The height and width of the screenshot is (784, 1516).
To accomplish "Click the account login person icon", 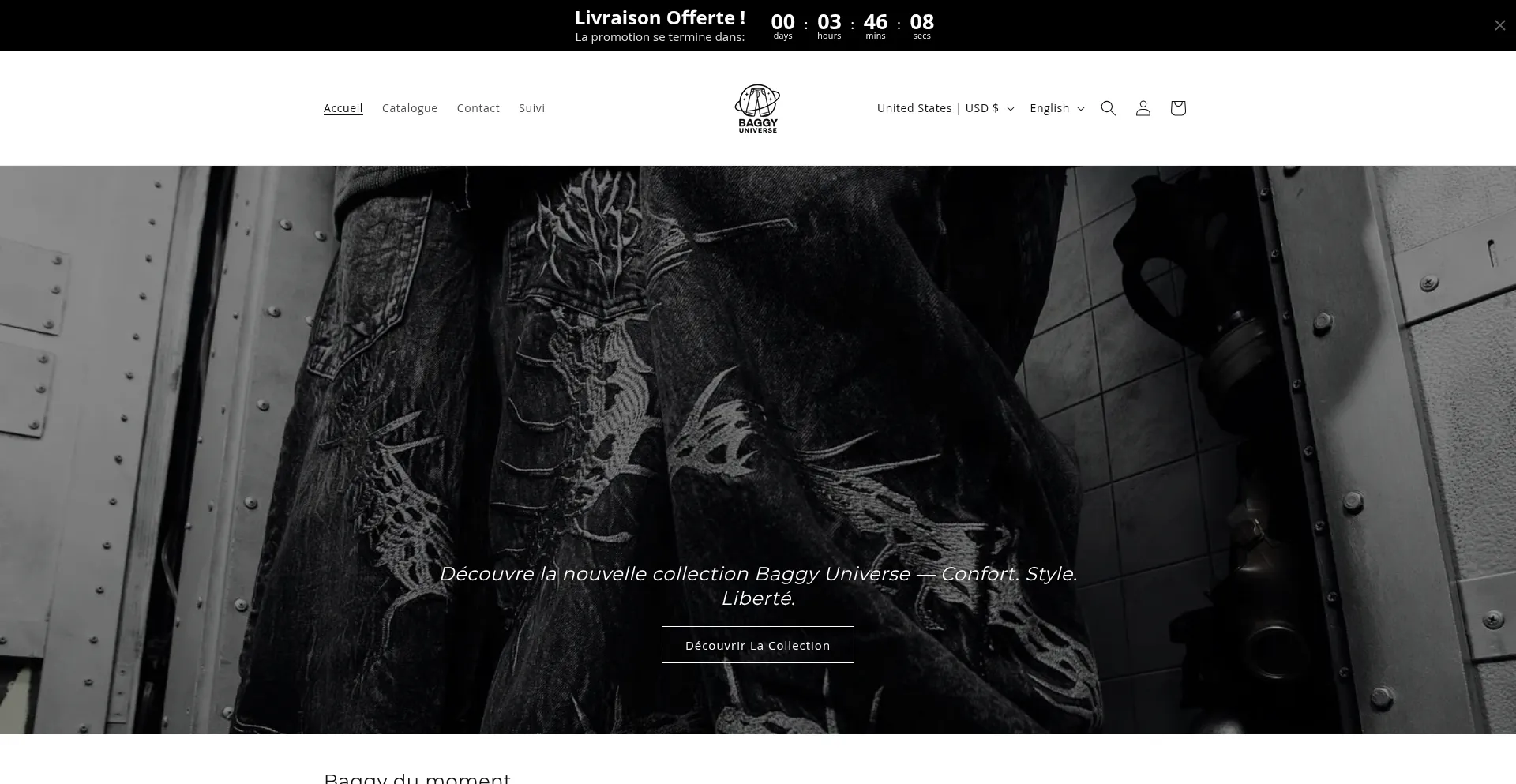I will [1143, 108].
